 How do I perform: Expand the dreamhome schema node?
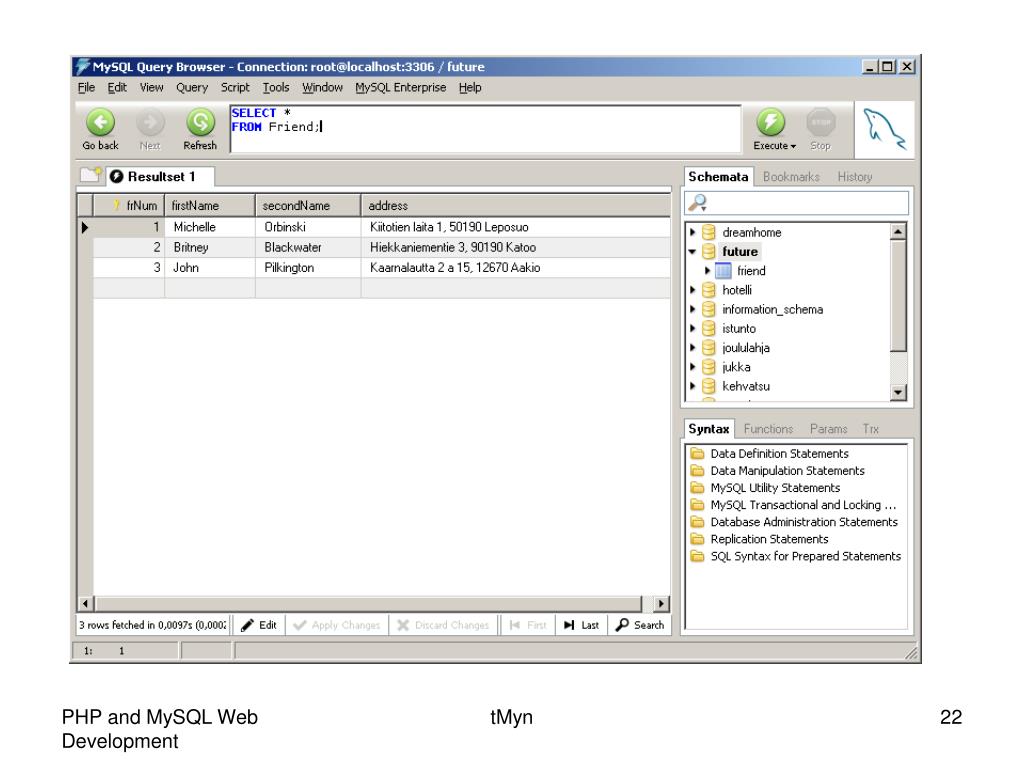click(693, 232)
